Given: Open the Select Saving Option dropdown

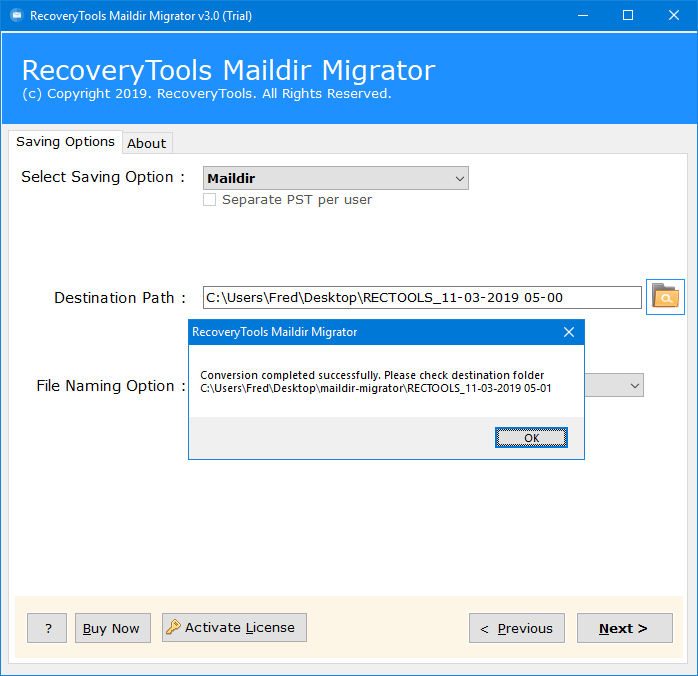Looking at the screenshot, I should click(x=336, y=178).
